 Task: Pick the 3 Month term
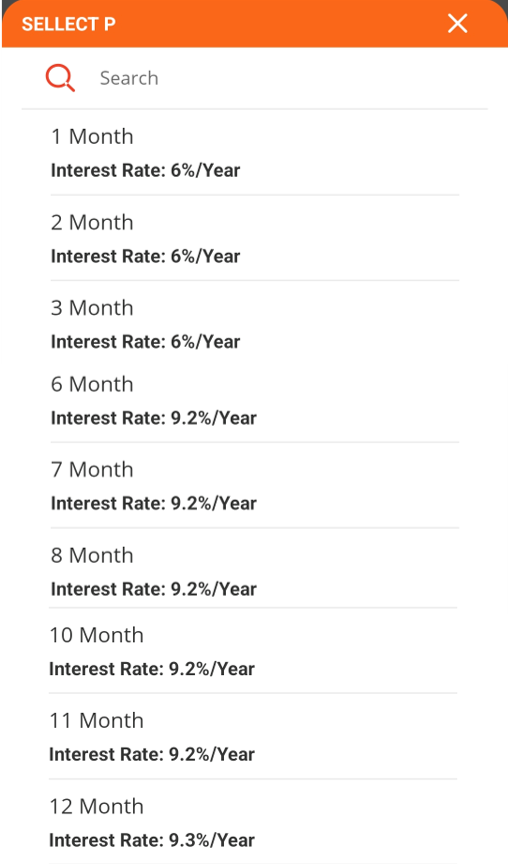[255, 324]
